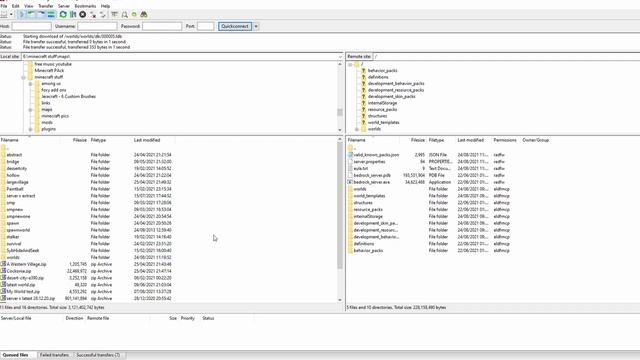Viewport: 640px width, 360px height.
Task: Click the Quickconnect button
Action: coord(235,26)
